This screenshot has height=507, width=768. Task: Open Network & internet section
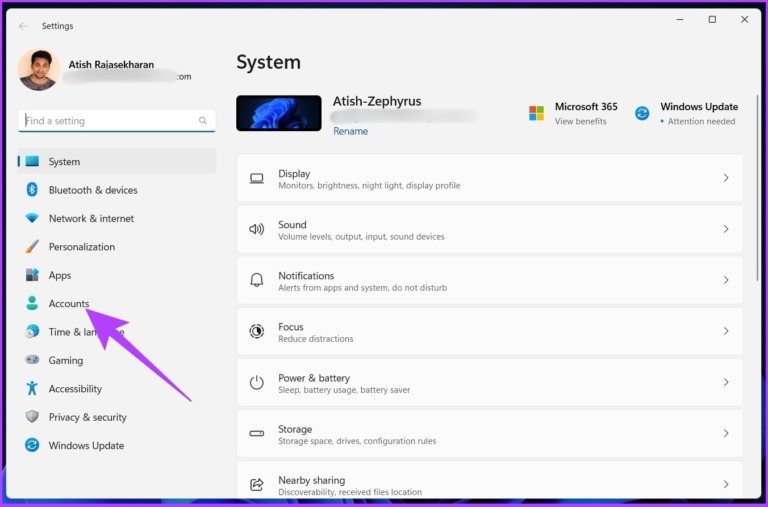(91, 218)
